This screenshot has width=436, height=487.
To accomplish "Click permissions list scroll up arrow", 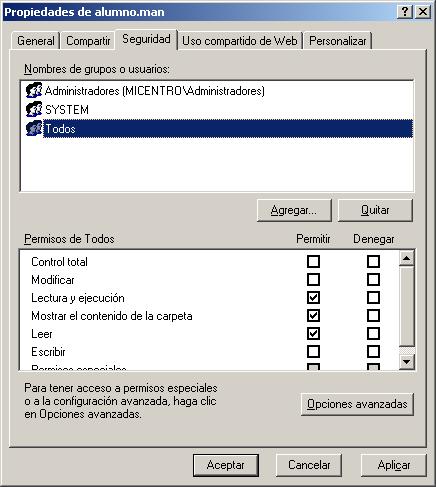I will pyautogui.click(x=407, y=258).
